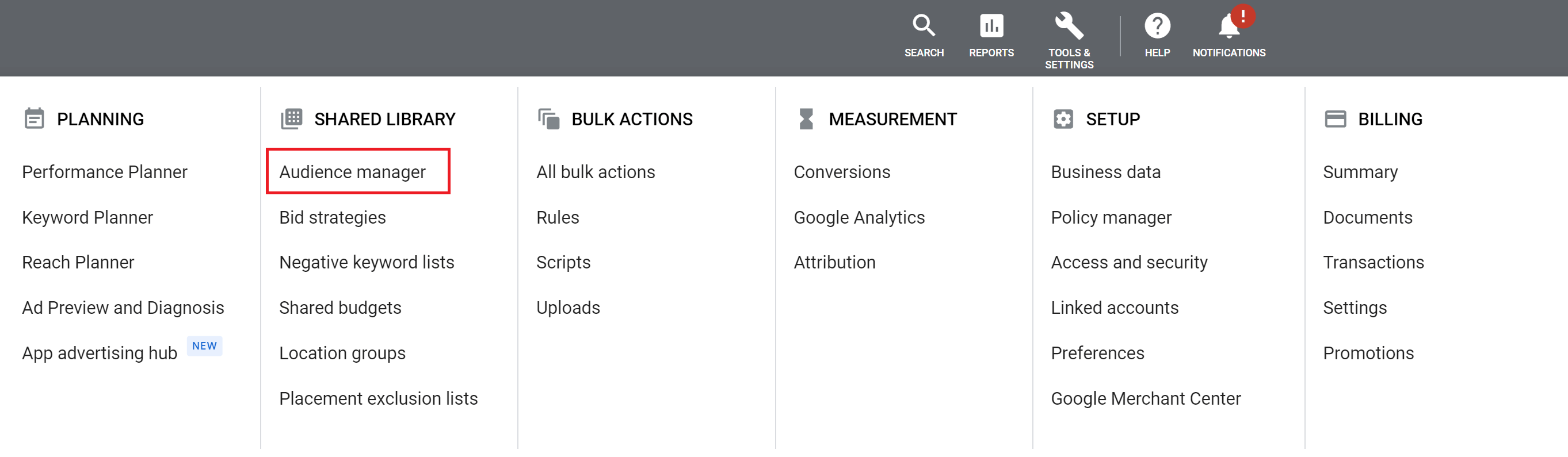Open the Help question mark icon

point(1157,25)
